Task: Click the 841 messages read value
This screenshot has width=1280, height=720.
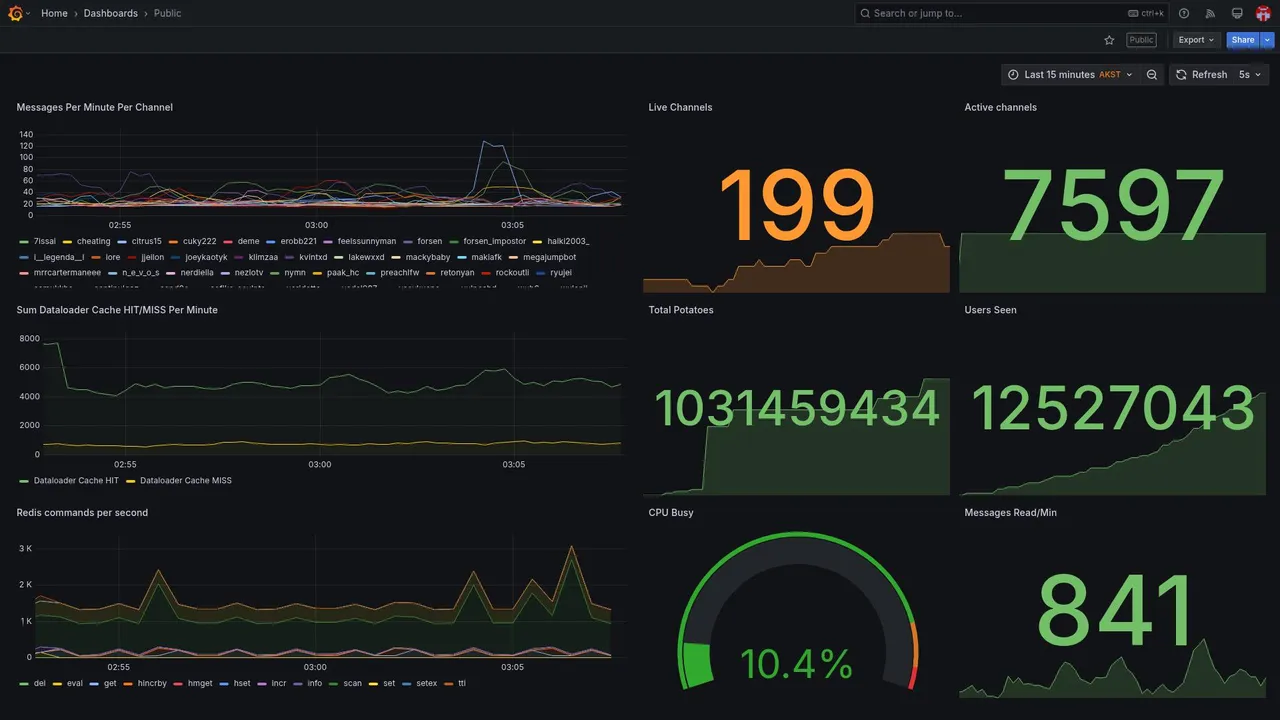Action: point(1115,610)
